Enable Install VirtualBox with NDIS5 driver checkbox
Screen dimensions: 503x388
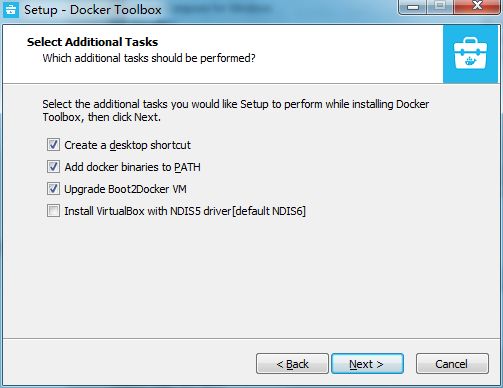53,211
